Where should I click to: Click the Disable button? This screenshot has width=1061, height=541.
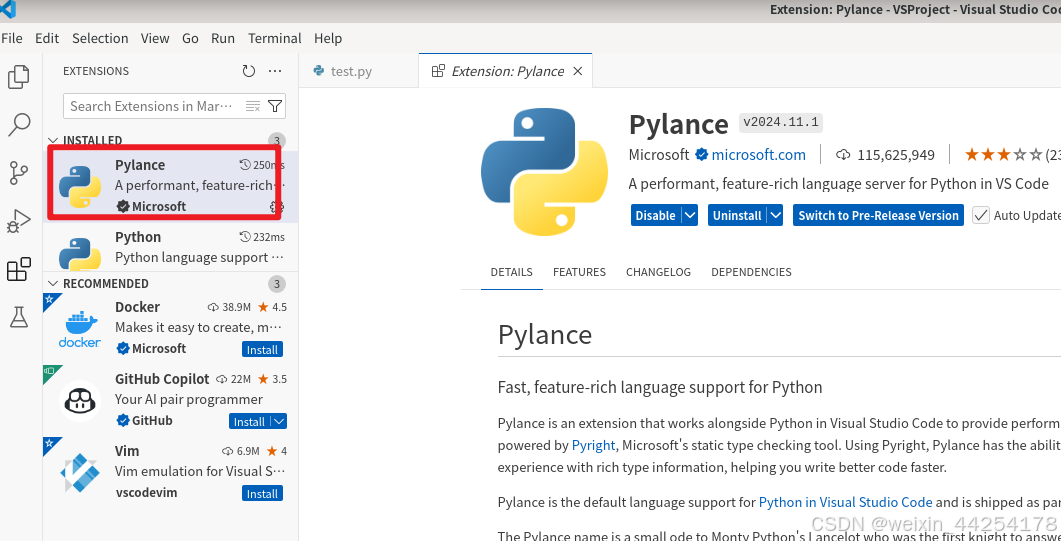(656, 215)
